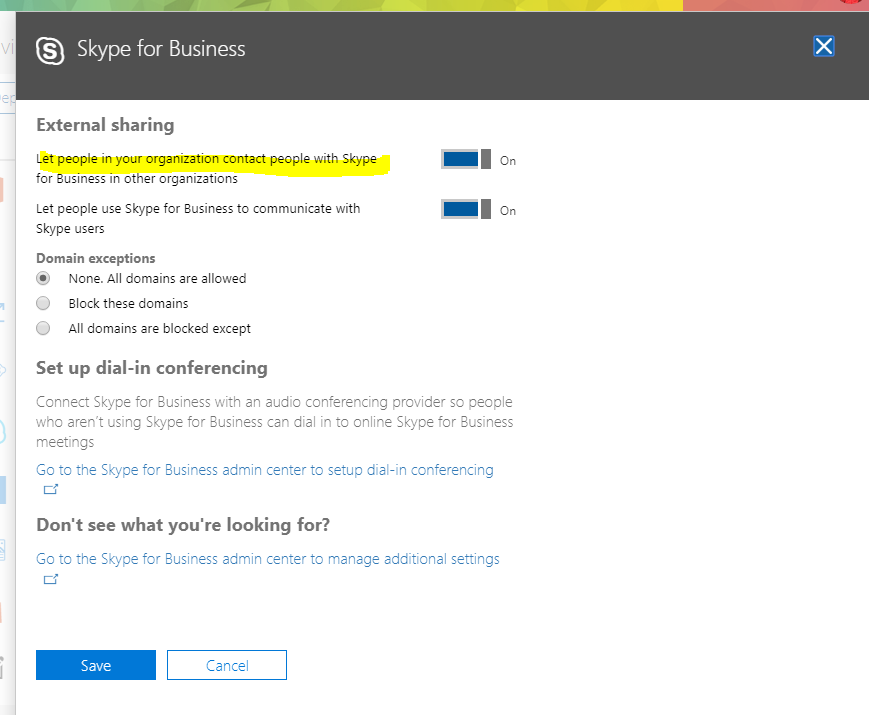
Task: Click the Set up dial-in conferencing heading
Action: 152,368
